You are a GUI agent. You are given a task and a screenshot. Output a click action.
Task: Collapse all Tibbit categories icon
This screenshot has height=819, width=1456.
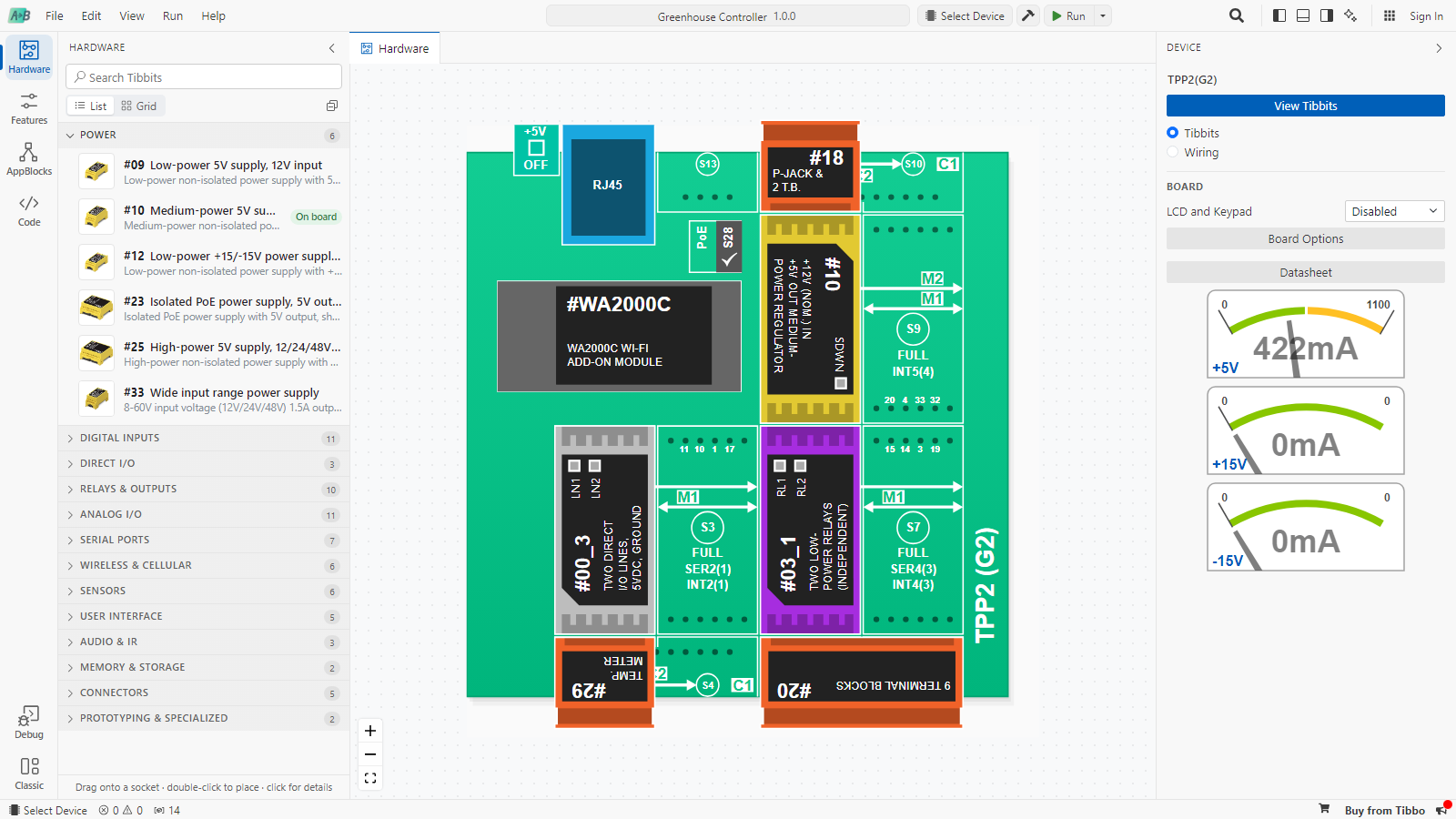point(332,106)
